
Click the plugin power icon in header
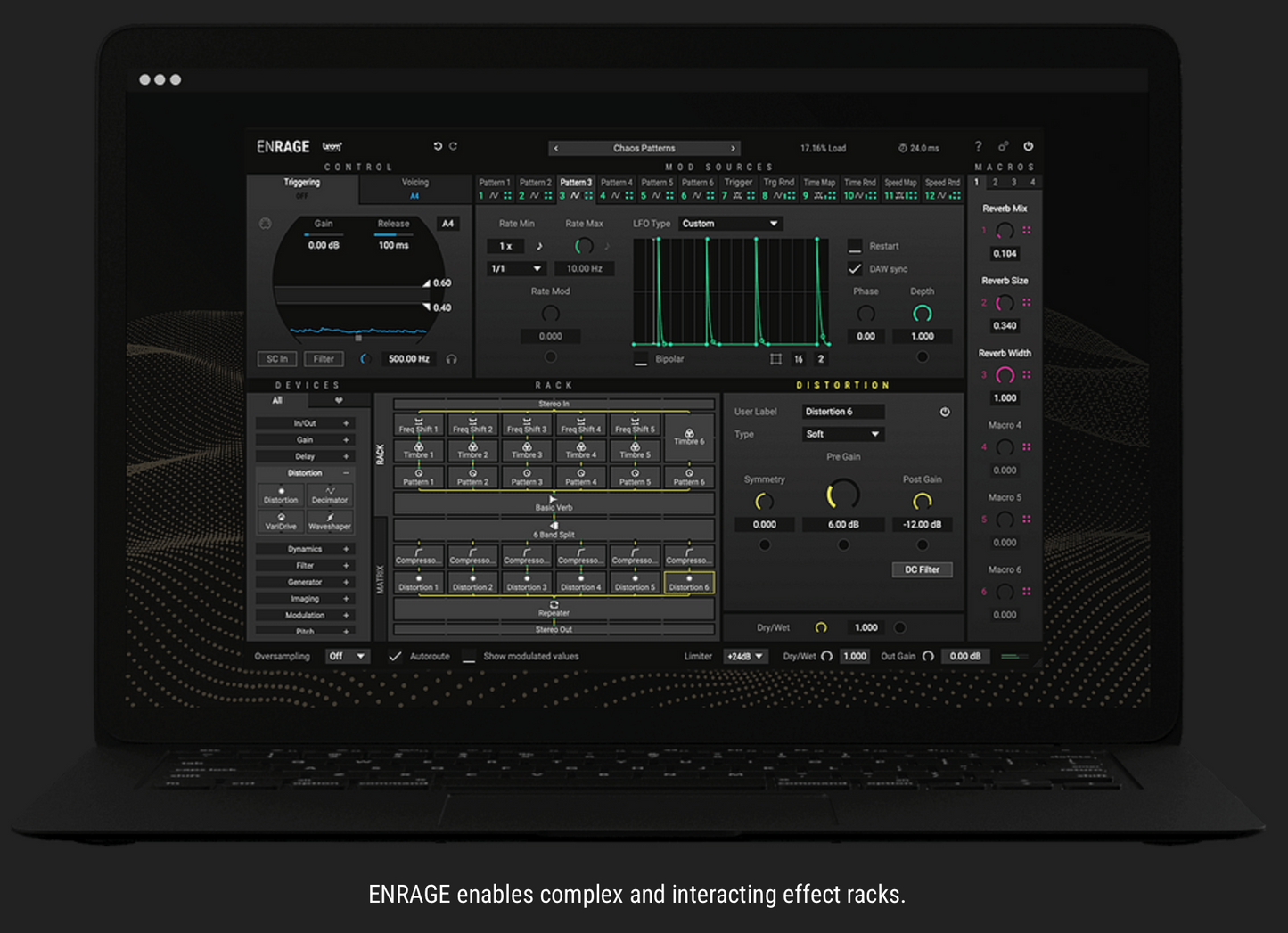tap(1028, 147)
